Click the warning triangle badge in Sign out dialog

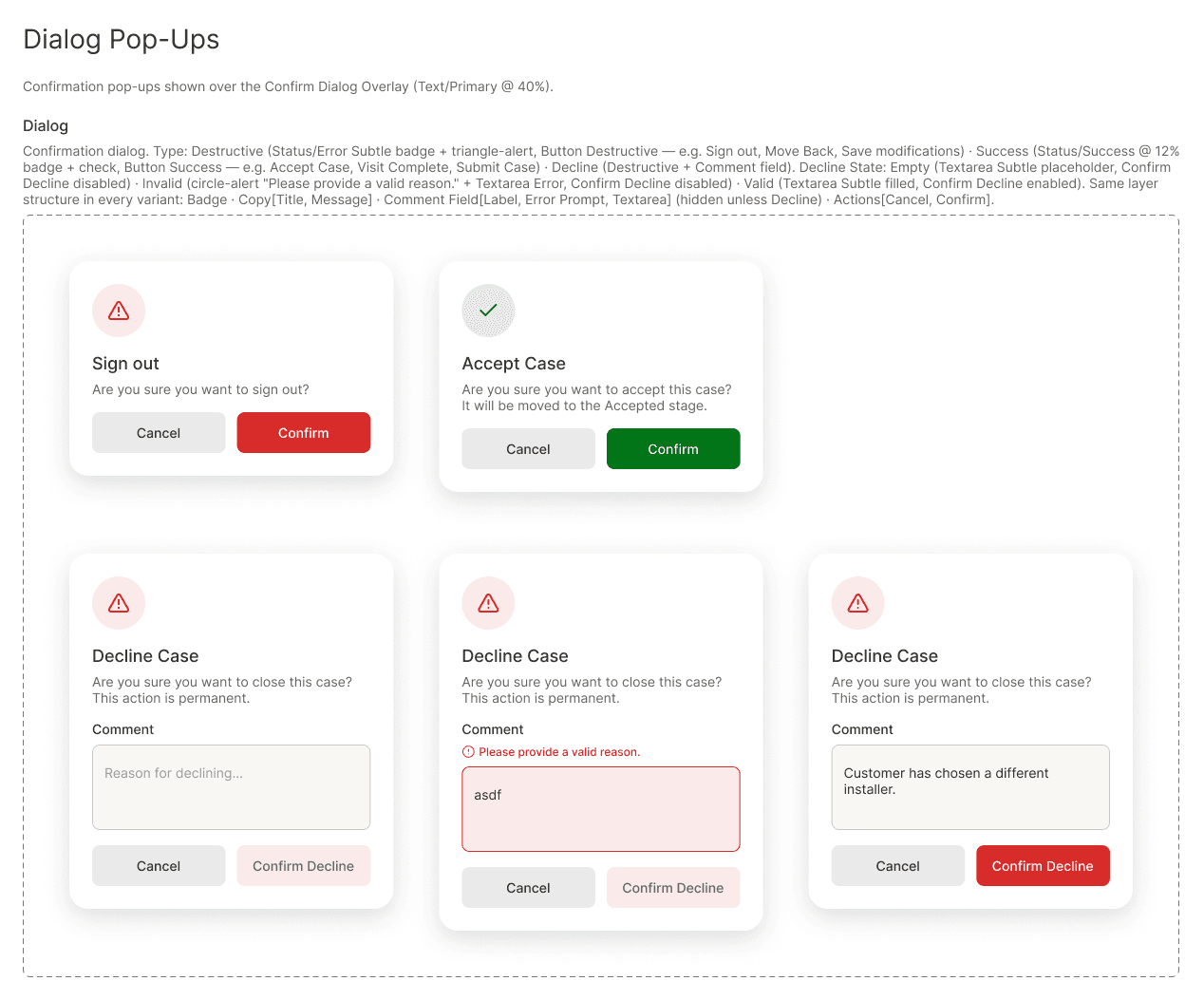pyautogui.click(x=119, y=311)
